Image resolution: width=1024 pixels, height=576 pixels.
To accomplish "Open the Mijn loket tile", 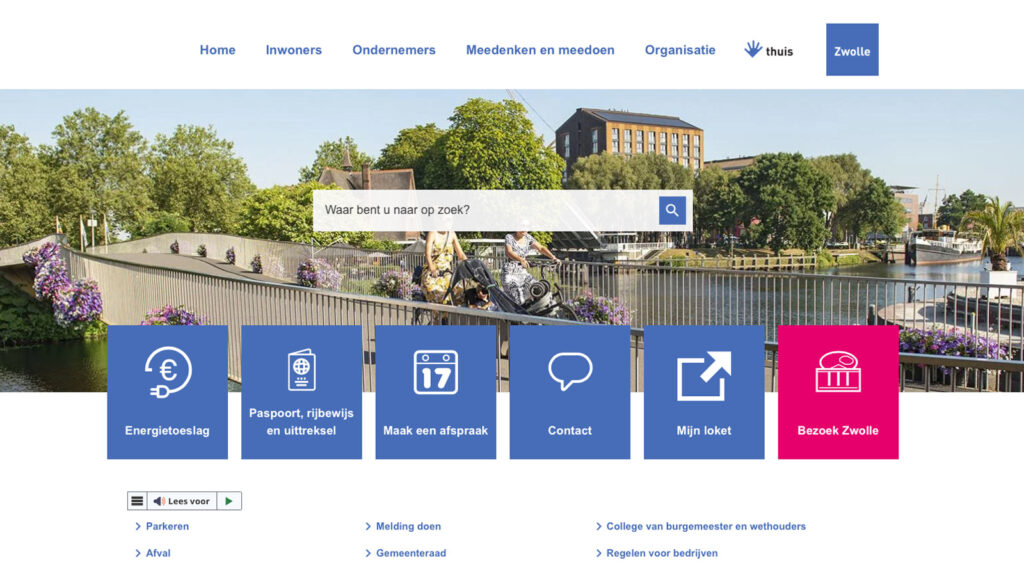I will (x=704, y=392).
